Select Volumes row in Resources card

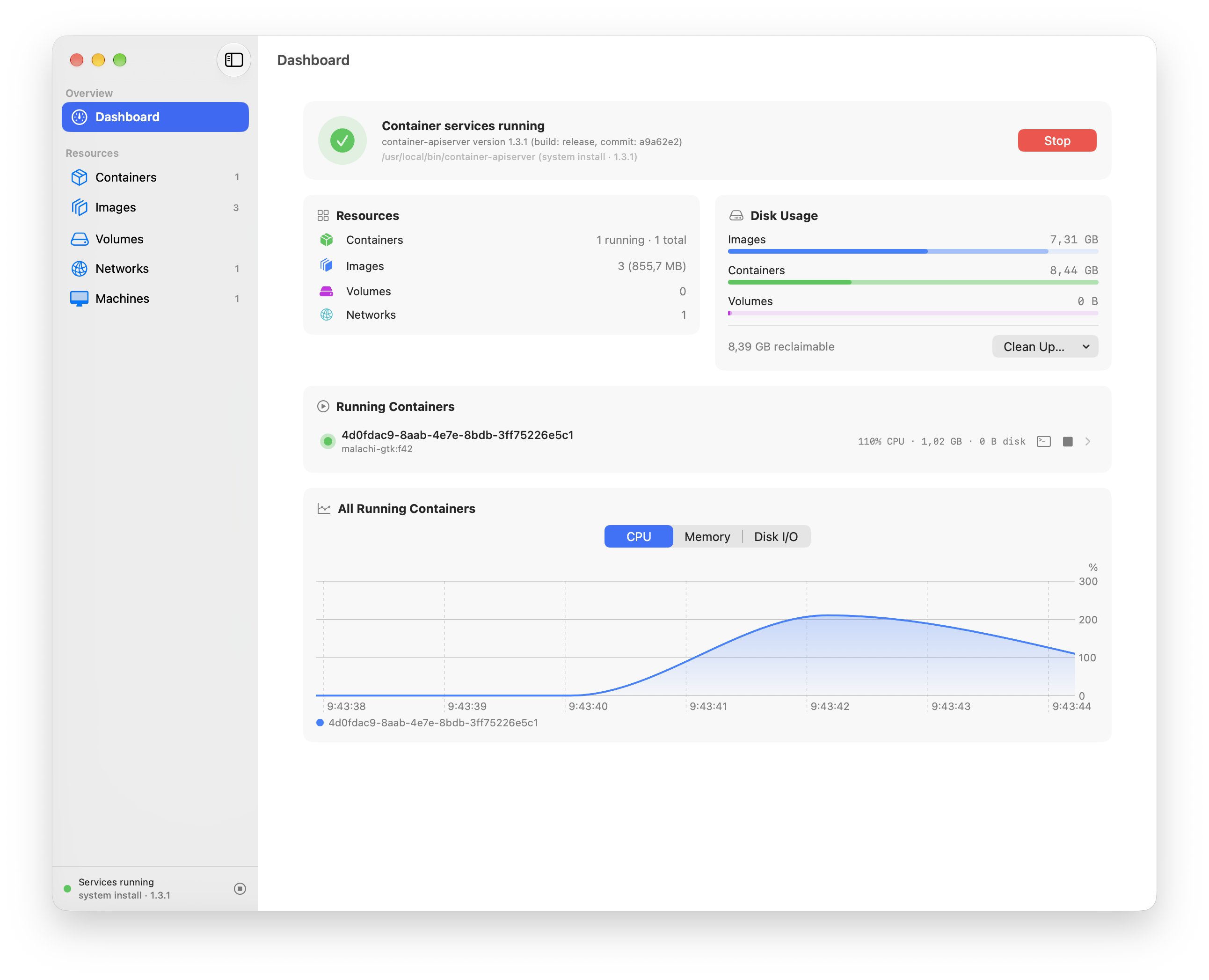click(503, 291)
